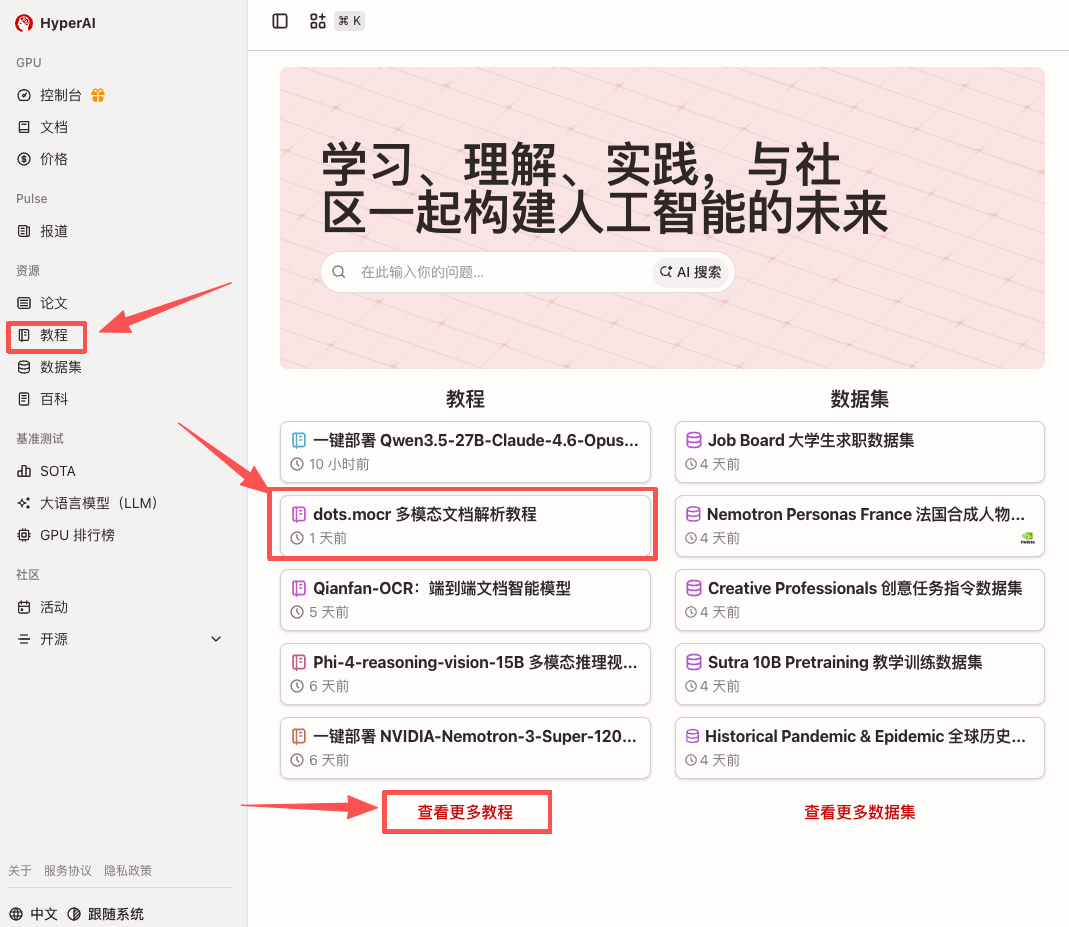This screenshot has width=1069, height=927.
Task: Expand the 开源 menu chevron
Action: (216, 639)
